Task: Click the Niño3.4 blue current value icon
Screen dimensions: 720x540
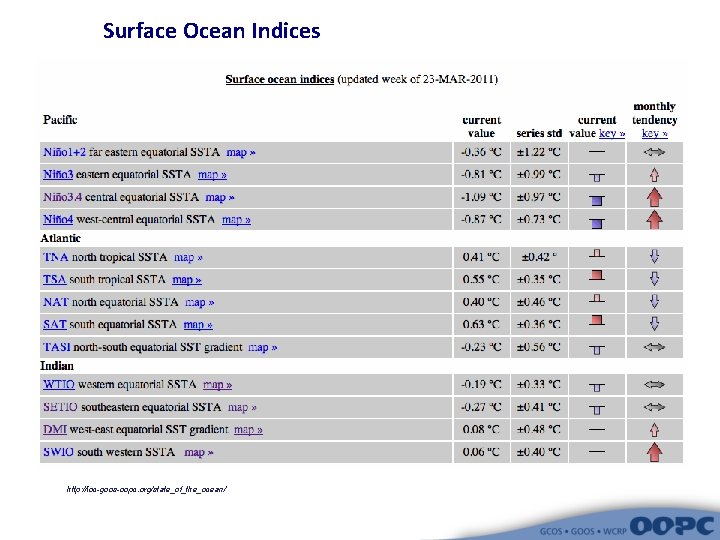Action: (x=596, y=200)
